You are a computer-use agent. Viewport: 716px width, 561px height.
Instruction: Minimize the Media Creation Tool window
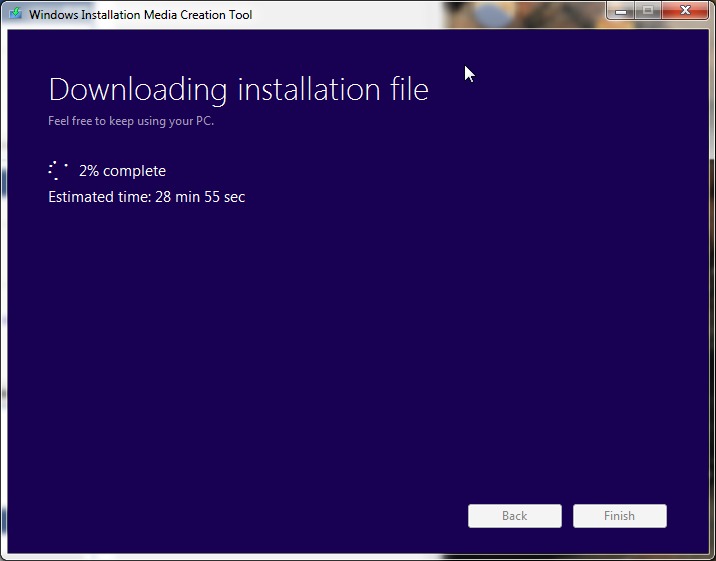coord(621,10)
